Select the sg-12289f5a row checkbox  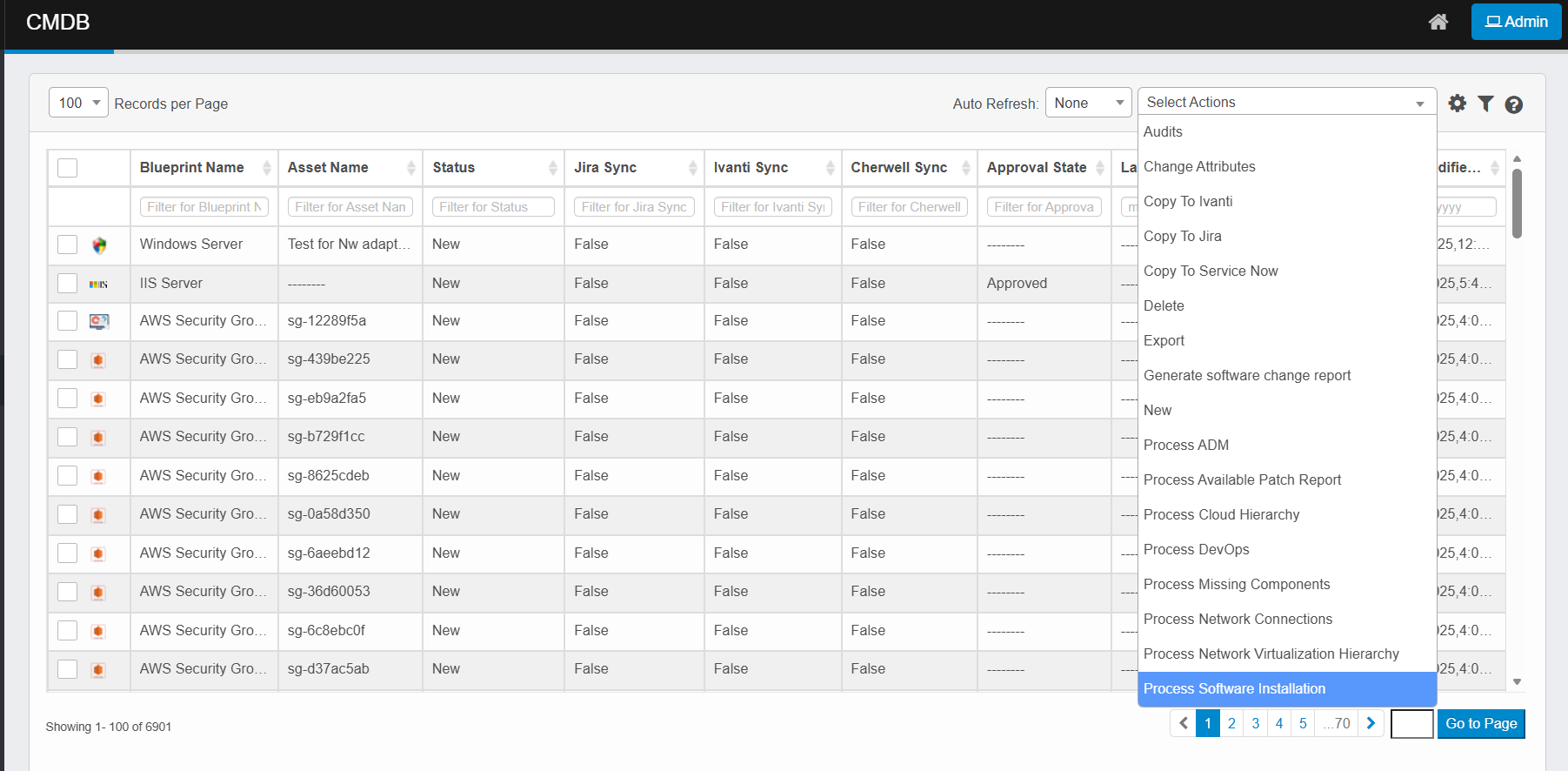pos(68,321)
